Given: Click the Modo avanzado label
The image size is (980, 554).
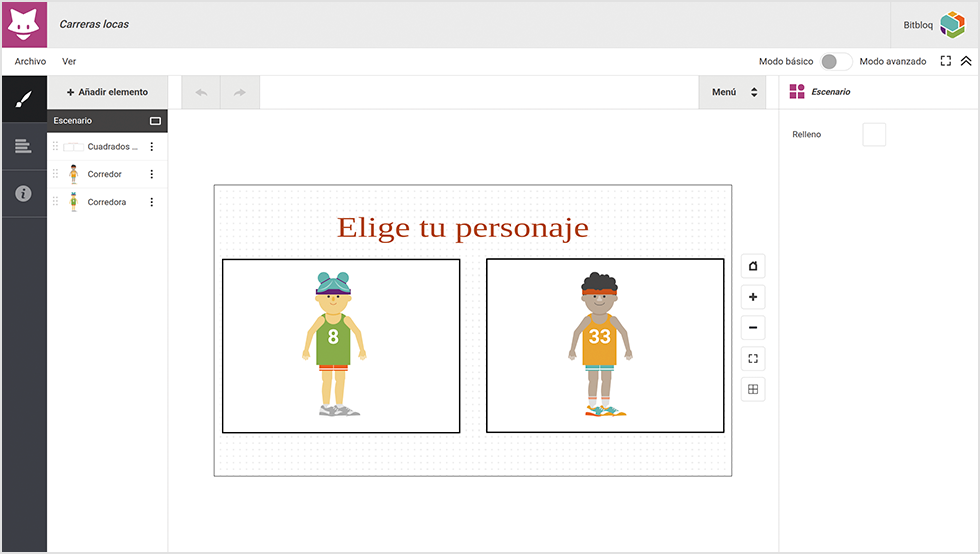Looking at the screenshot, I should [x=892, y=61].
